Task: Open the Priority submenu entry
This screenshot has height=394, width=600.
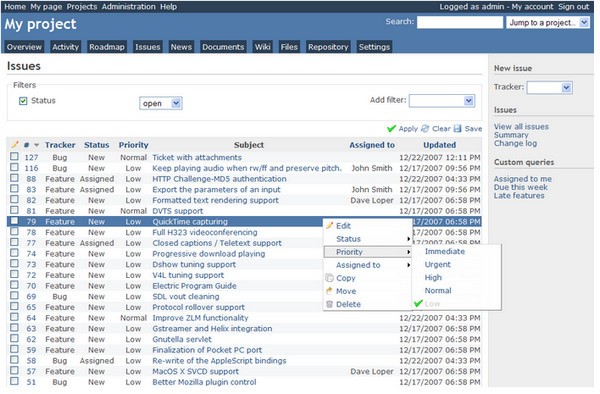Action: (x=368, y=252)
